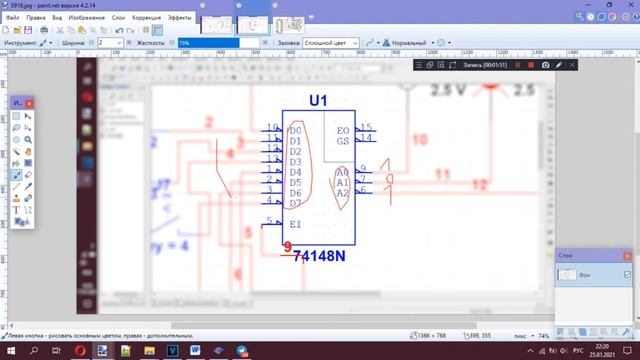Switch to the third image thumbnail
Viewport: 640px width, 360px height.
(289, 25)
